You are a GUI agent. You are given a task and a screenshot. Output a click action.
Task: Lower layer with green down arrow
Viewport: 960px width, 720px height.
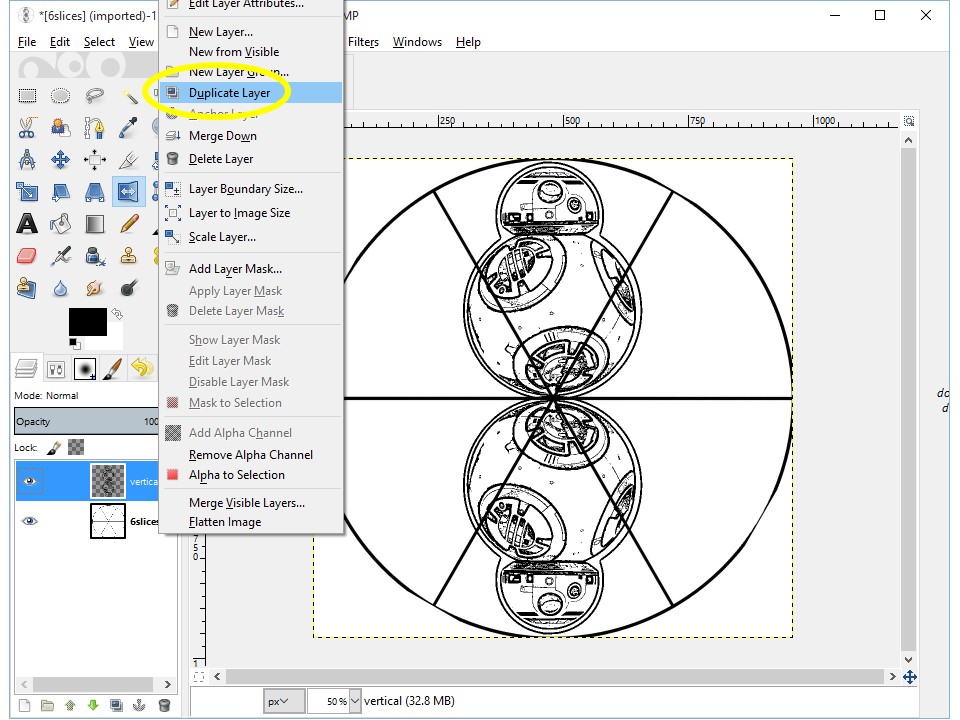click(93, 705)
